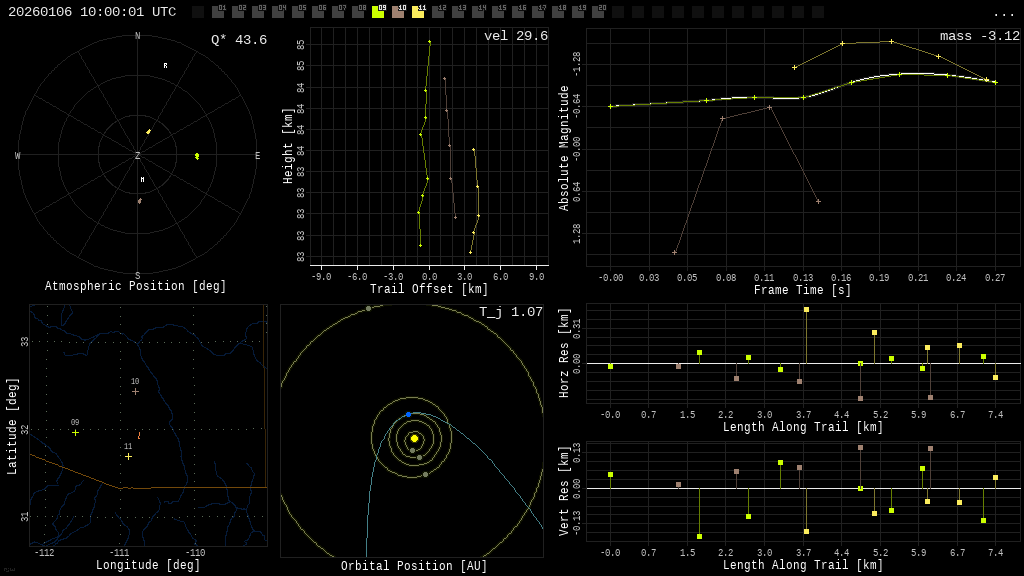Viewport: 1024px width, 576px height.
Task: Click the yellow Sun in orbital plot
Action: (414, 438)
